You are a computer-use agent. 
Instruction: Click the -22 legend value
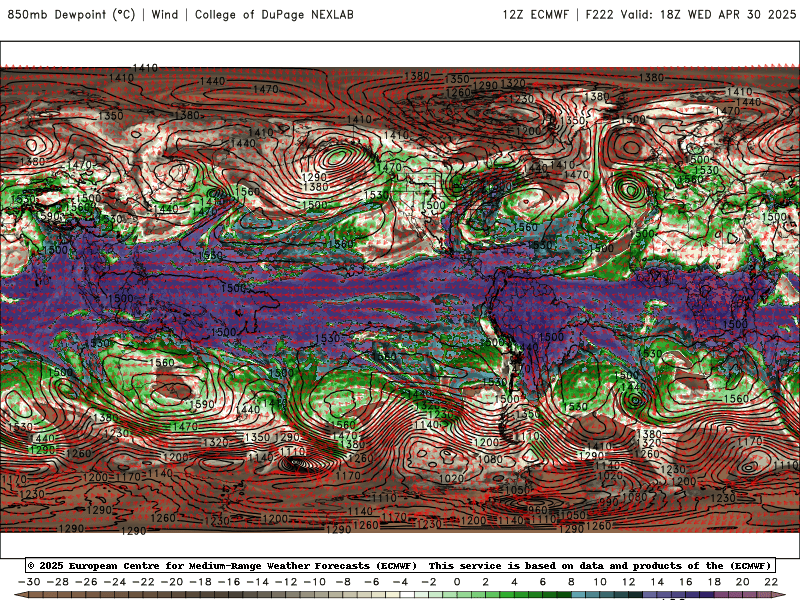click(143, 582)
